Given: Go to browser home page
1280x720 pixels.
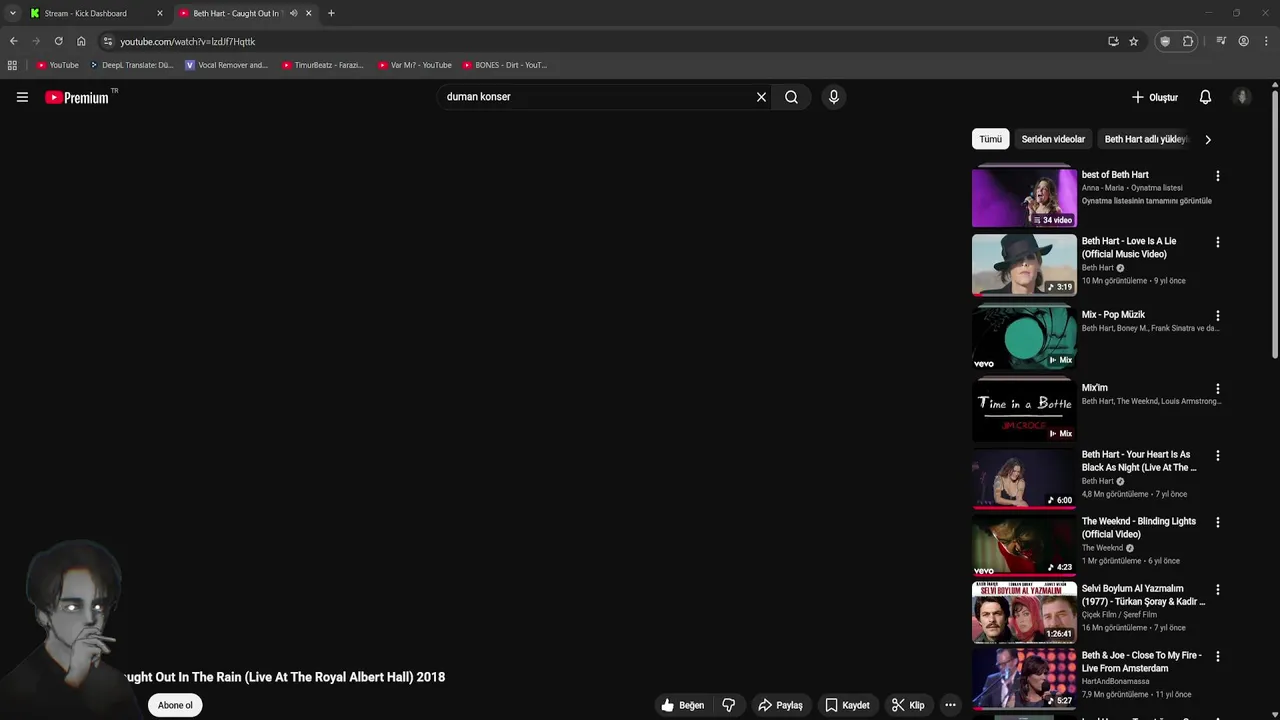Looking at the screenshot, I should (x=81, y=41).
